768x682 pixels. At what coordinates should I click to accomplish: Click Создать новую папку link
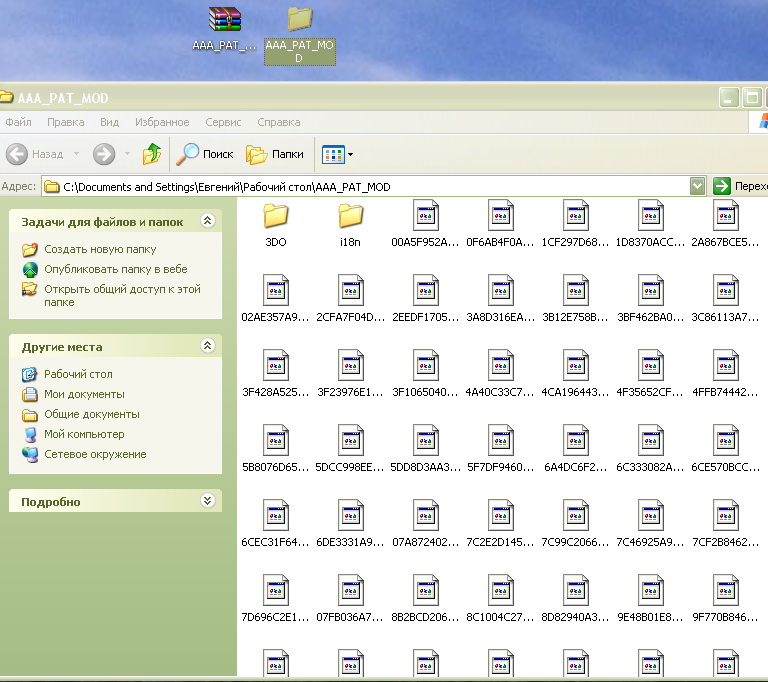(99, 249)
